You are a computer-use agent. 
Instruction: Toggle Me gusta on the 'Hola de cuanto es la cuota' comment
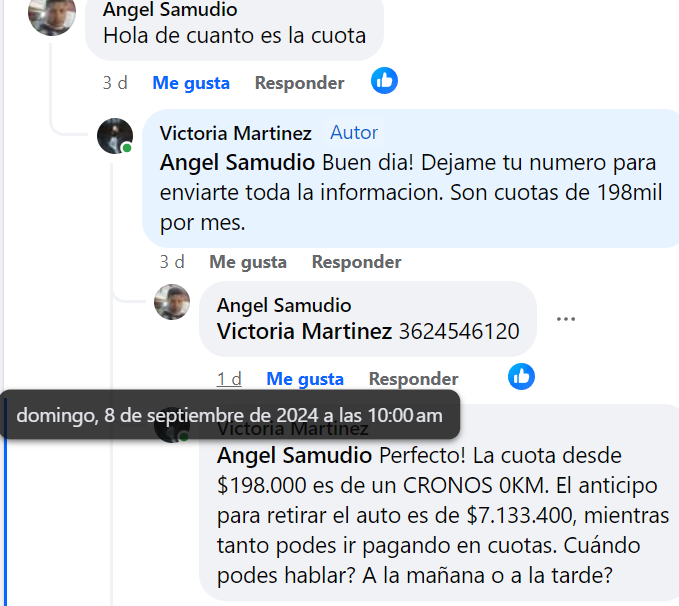click(x=191, y=83)
